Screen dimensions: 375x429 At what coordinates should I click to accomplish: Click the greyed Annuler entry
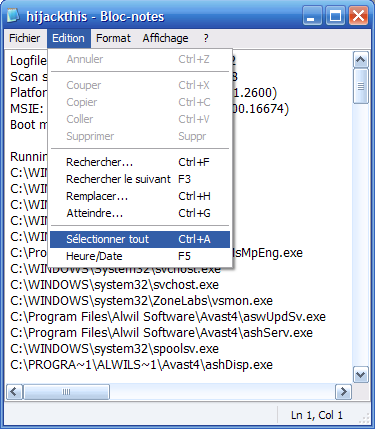[140, 59]
